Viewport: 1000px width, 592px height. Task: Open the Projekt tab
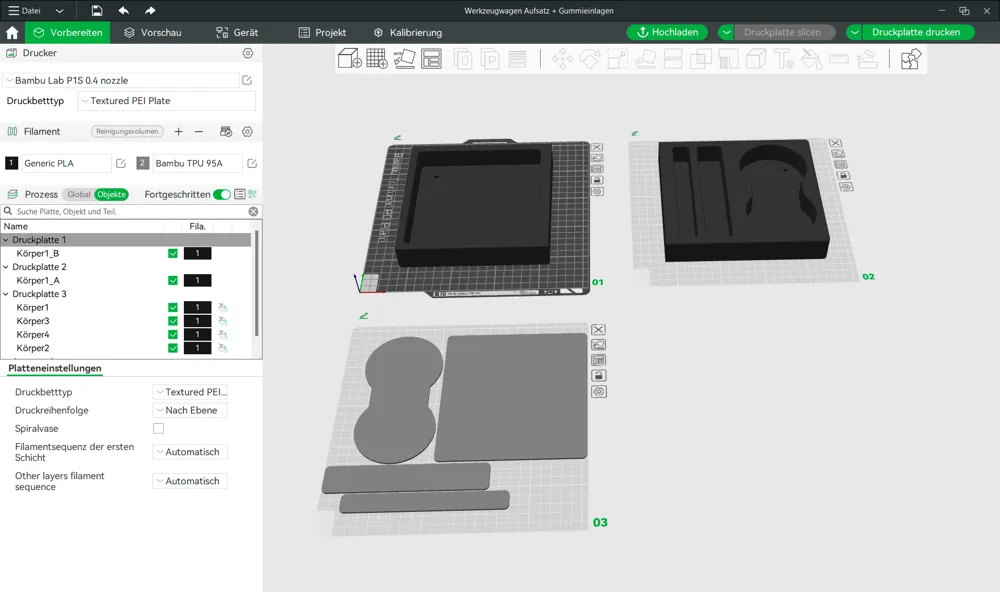point(323,33)
